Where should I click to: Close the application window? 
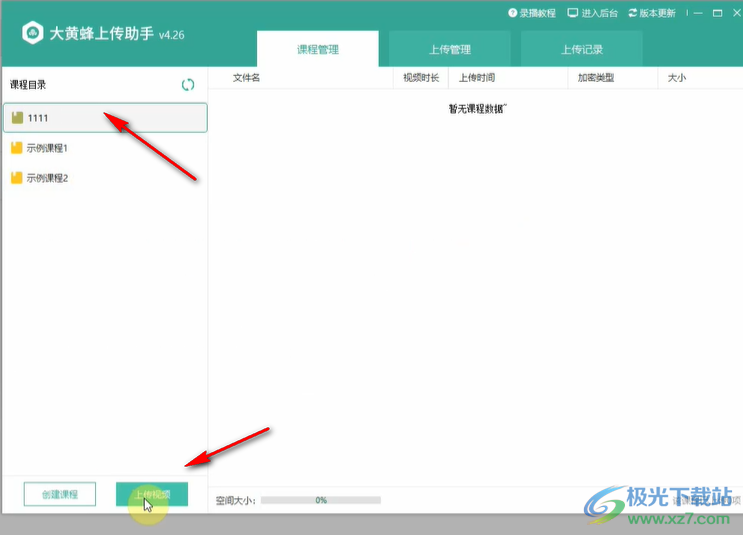point(737,13)
